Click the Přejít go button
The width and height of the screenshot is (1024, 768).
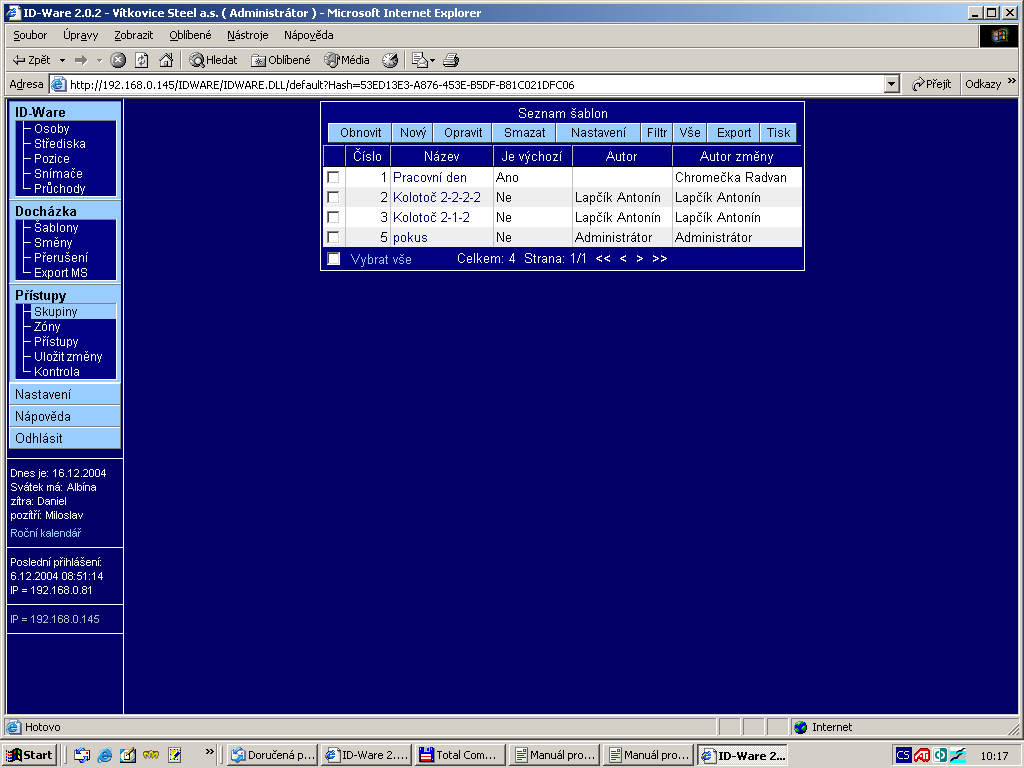coord(931,84)
